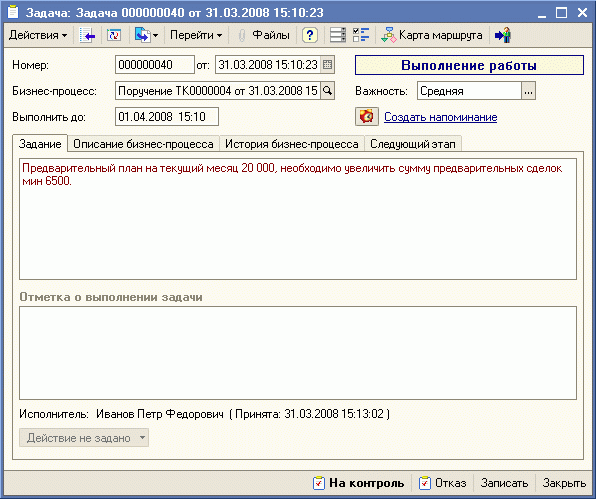Click the Создать напоминание link
This screenshot has width=596, height=499.
pos(441,117)
